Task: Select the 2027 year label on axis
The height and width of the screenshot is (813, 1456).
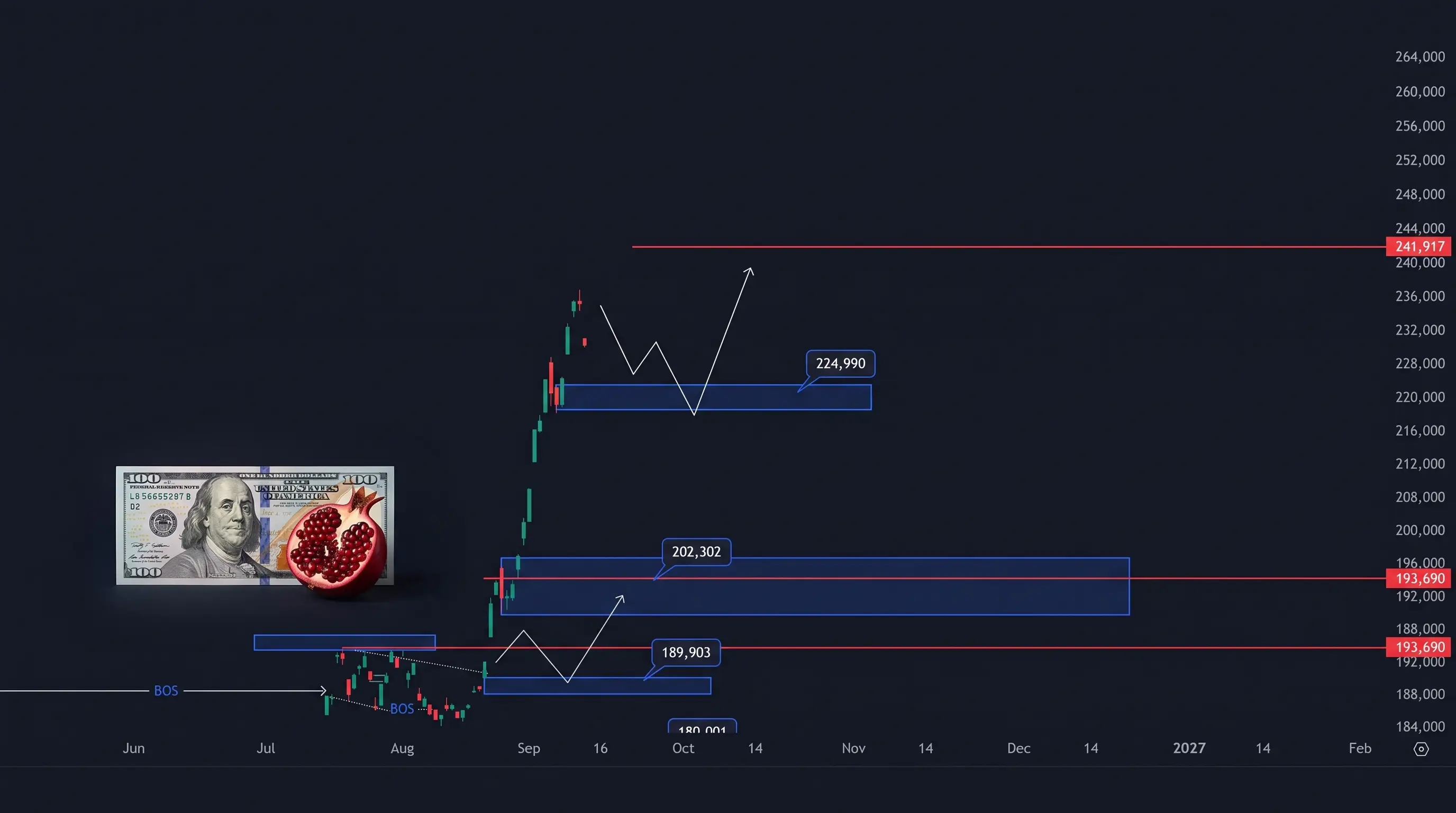Action: click(1189, 748)
